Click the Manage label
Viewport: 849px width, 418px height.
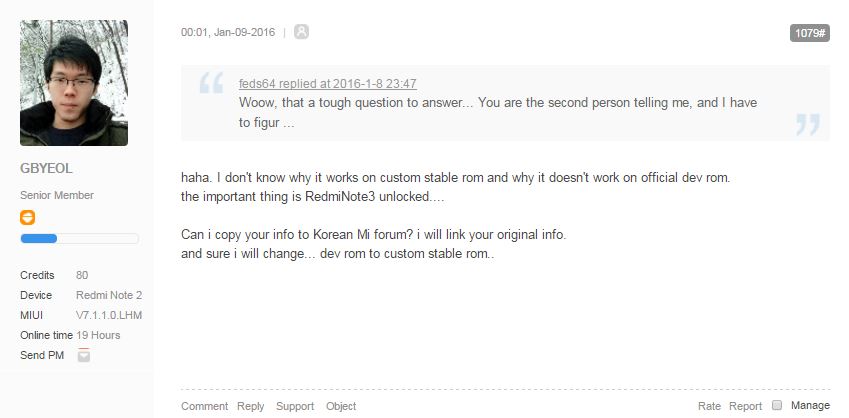click(x=810, y=405)
